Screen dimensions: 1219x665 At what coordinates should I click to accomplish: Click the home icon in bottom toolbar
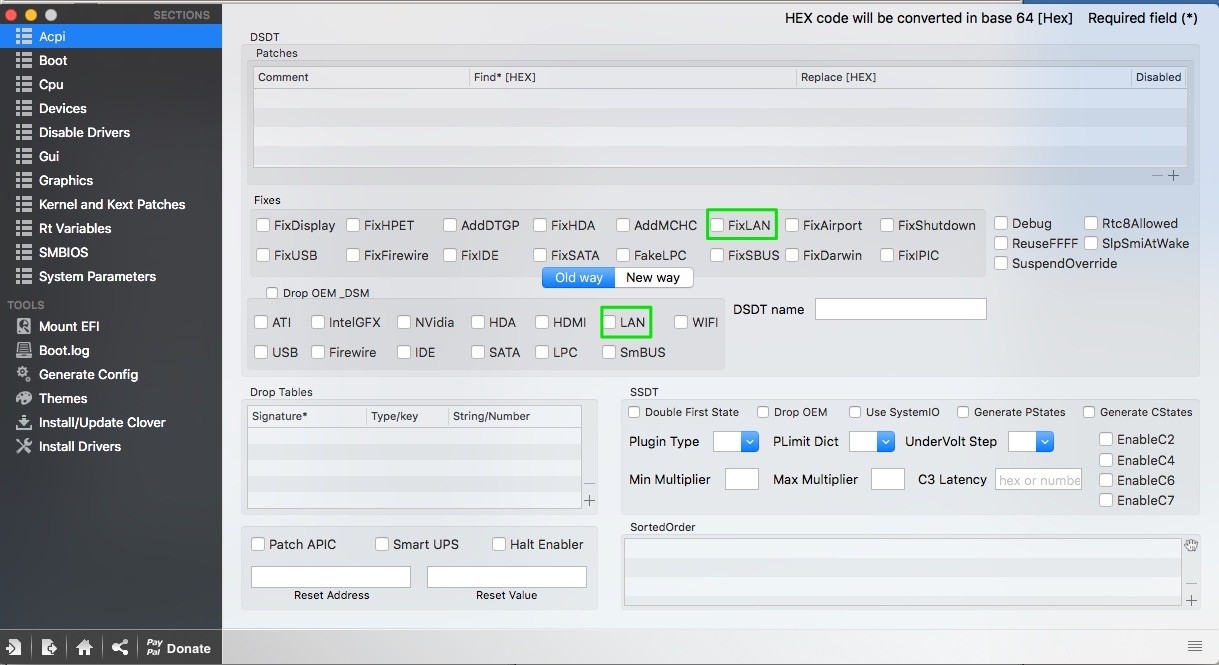(x=84, y=648)
